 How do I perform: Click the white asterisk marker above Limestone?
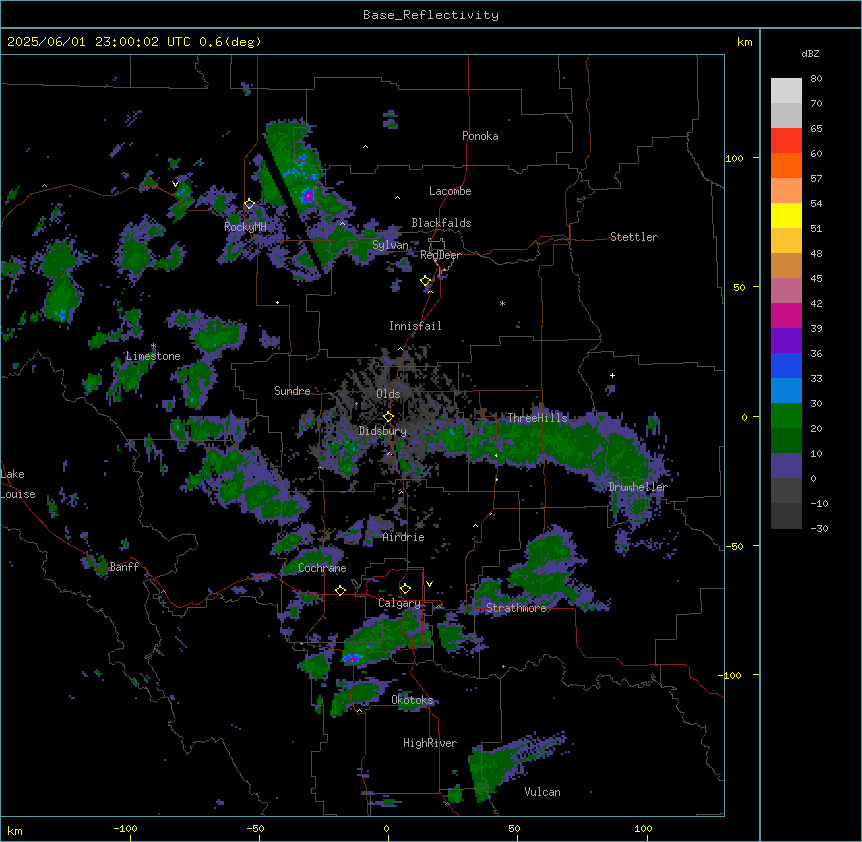(153, 346)
